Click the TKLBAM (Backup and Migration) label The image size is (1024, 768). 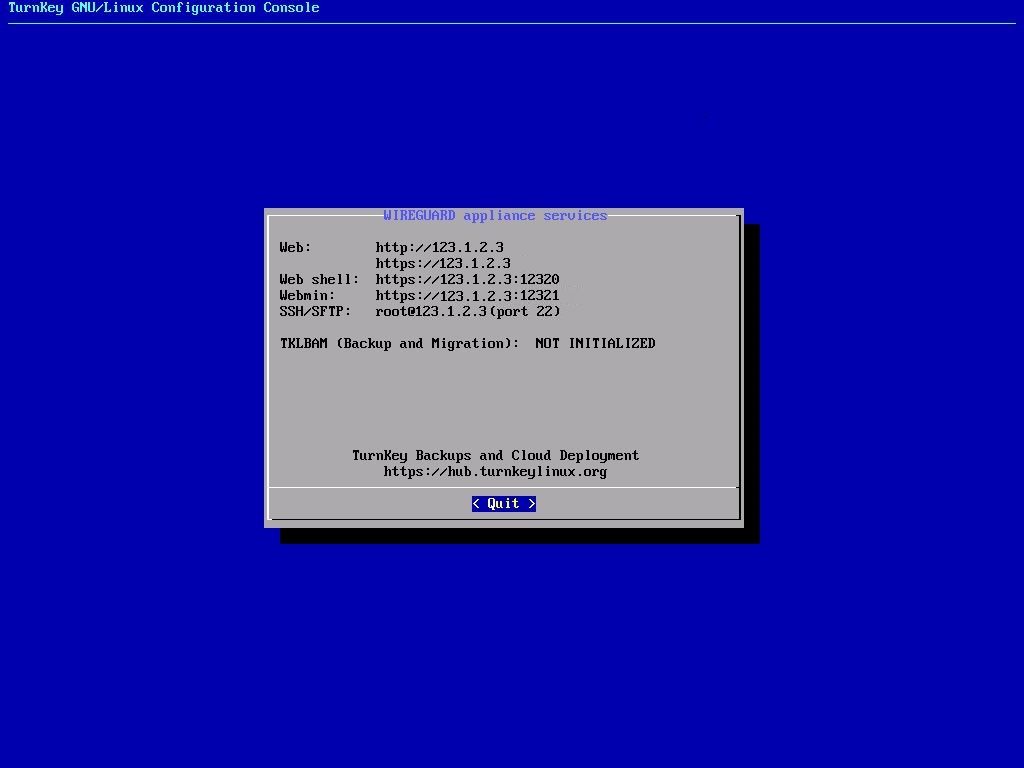(x=400, y=344)
